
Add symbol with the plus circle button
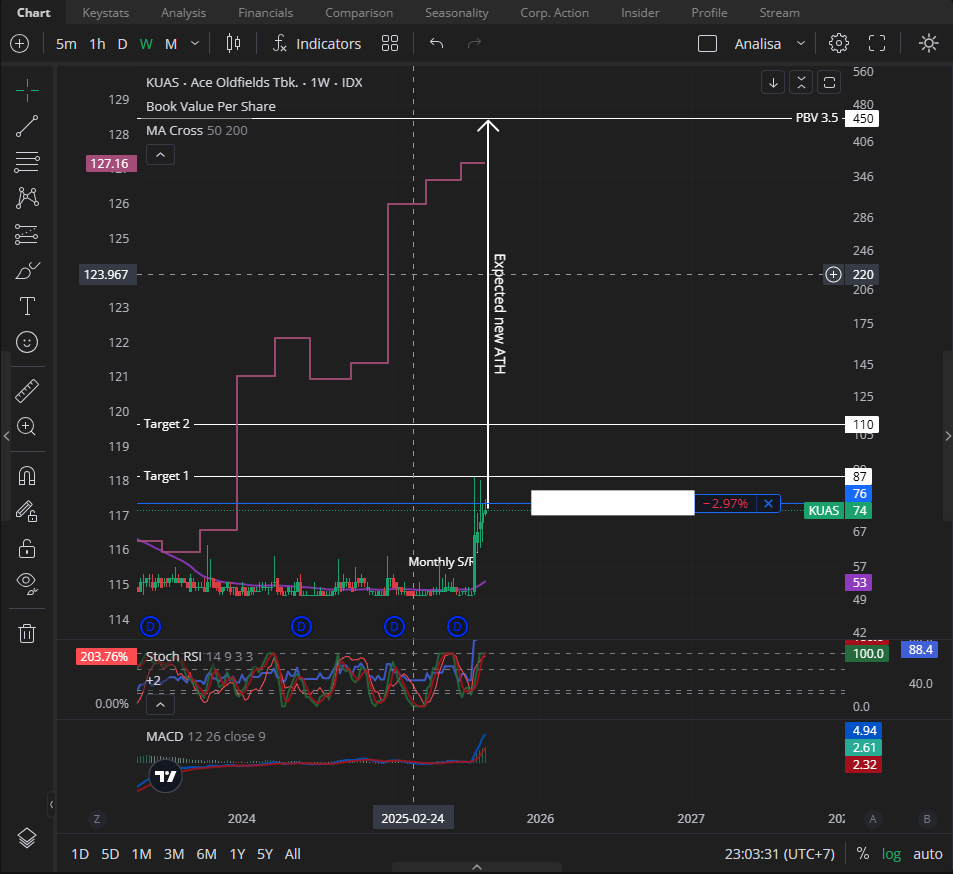click(x=19, y=44)
